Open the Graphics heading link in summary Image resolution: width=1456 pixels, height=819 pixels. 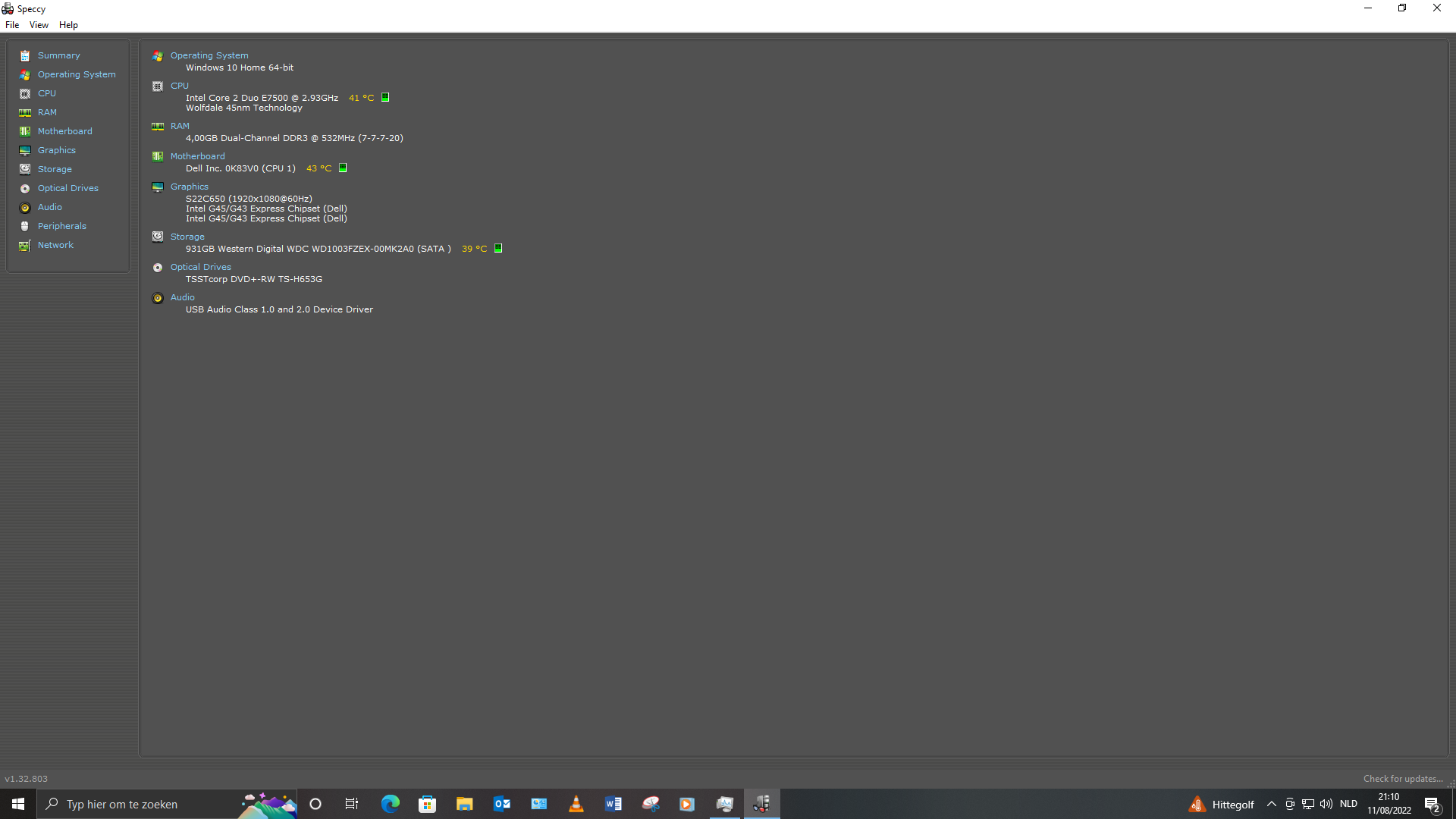click(189, 187)
